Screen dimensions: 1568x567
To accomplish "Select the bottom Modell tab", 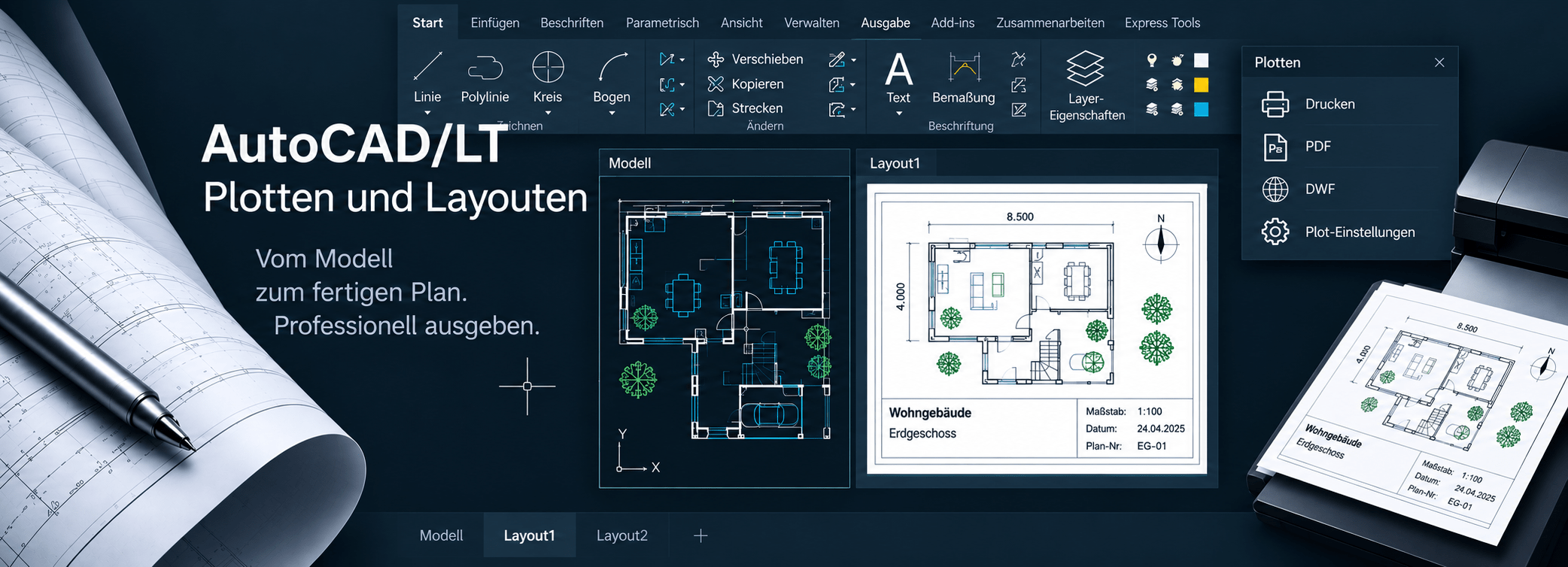I will (x=442, y=535).
